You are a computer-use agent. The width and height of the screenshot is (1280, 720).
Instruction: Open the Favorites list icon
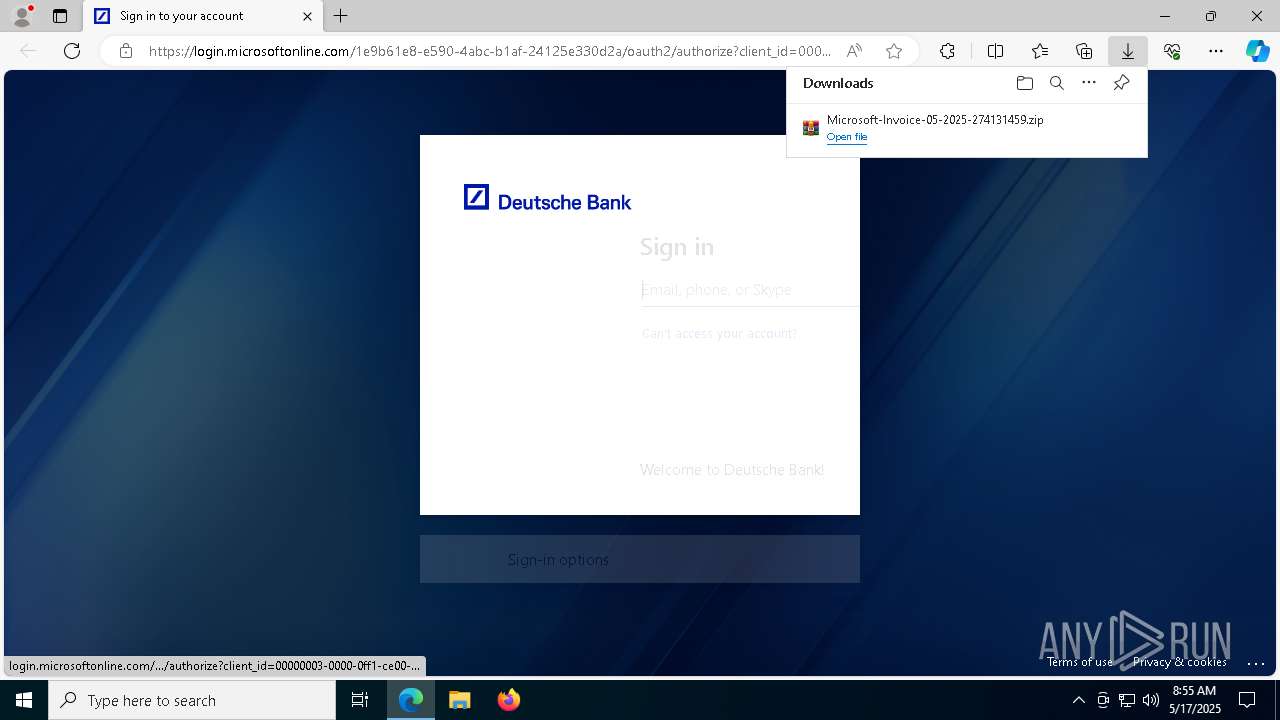click(x=1040, y=51)
